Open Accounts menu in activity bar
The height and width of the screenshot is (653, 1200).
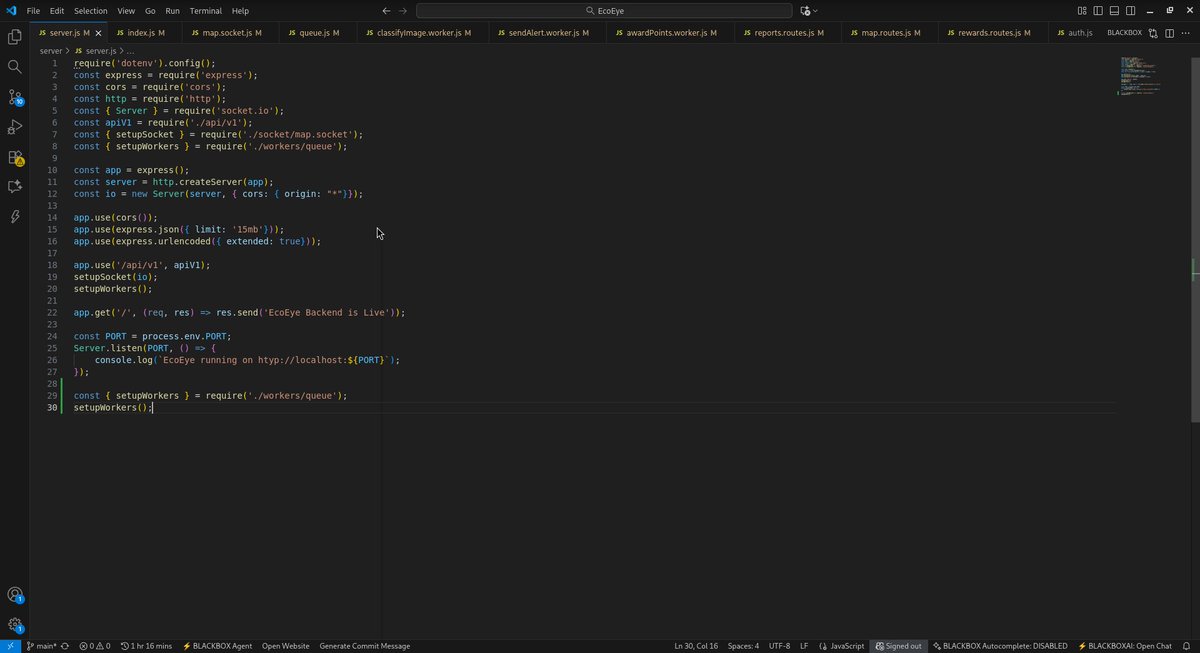coord(15,595)
